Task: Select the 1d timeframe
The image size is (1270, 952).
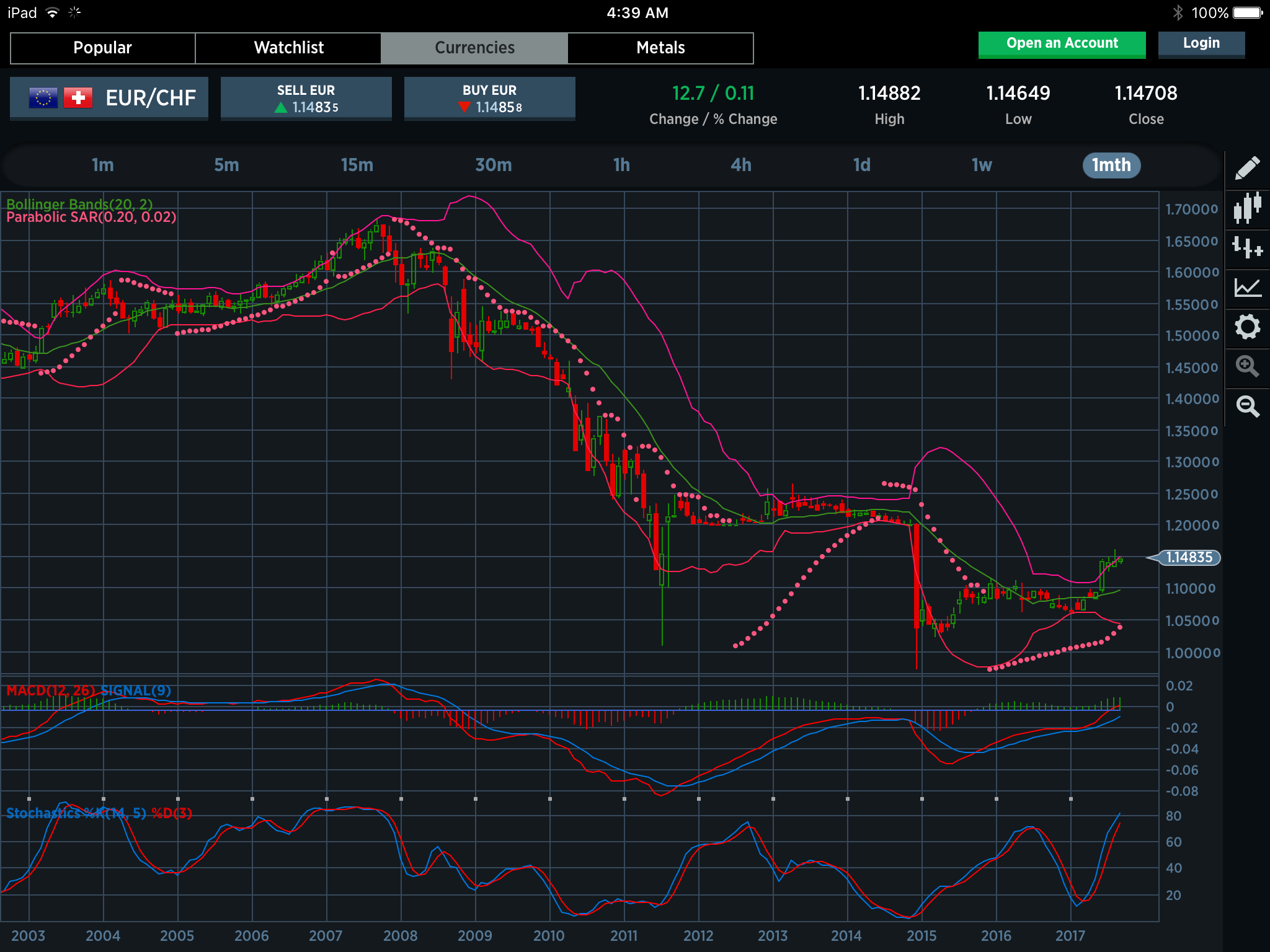Action: pos(862,165)
